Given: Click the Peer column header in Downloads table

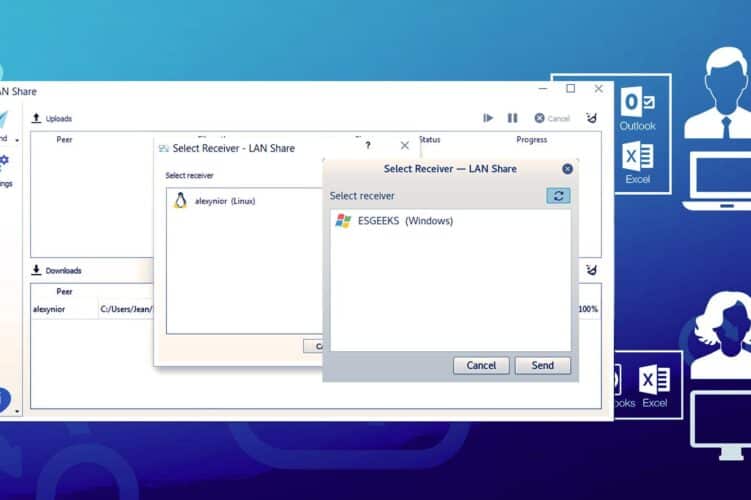Looking at the screenshot, I should click(x=64, y=291).
